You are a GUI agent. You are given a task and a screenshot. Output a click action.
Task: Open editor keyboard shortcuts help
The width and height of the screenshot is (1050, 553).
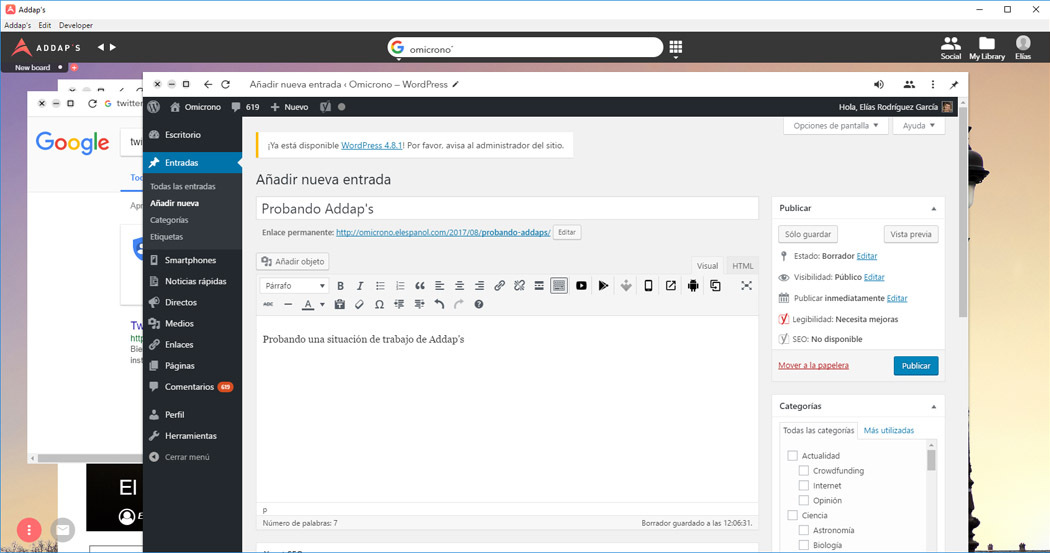[x=479, y=305]
